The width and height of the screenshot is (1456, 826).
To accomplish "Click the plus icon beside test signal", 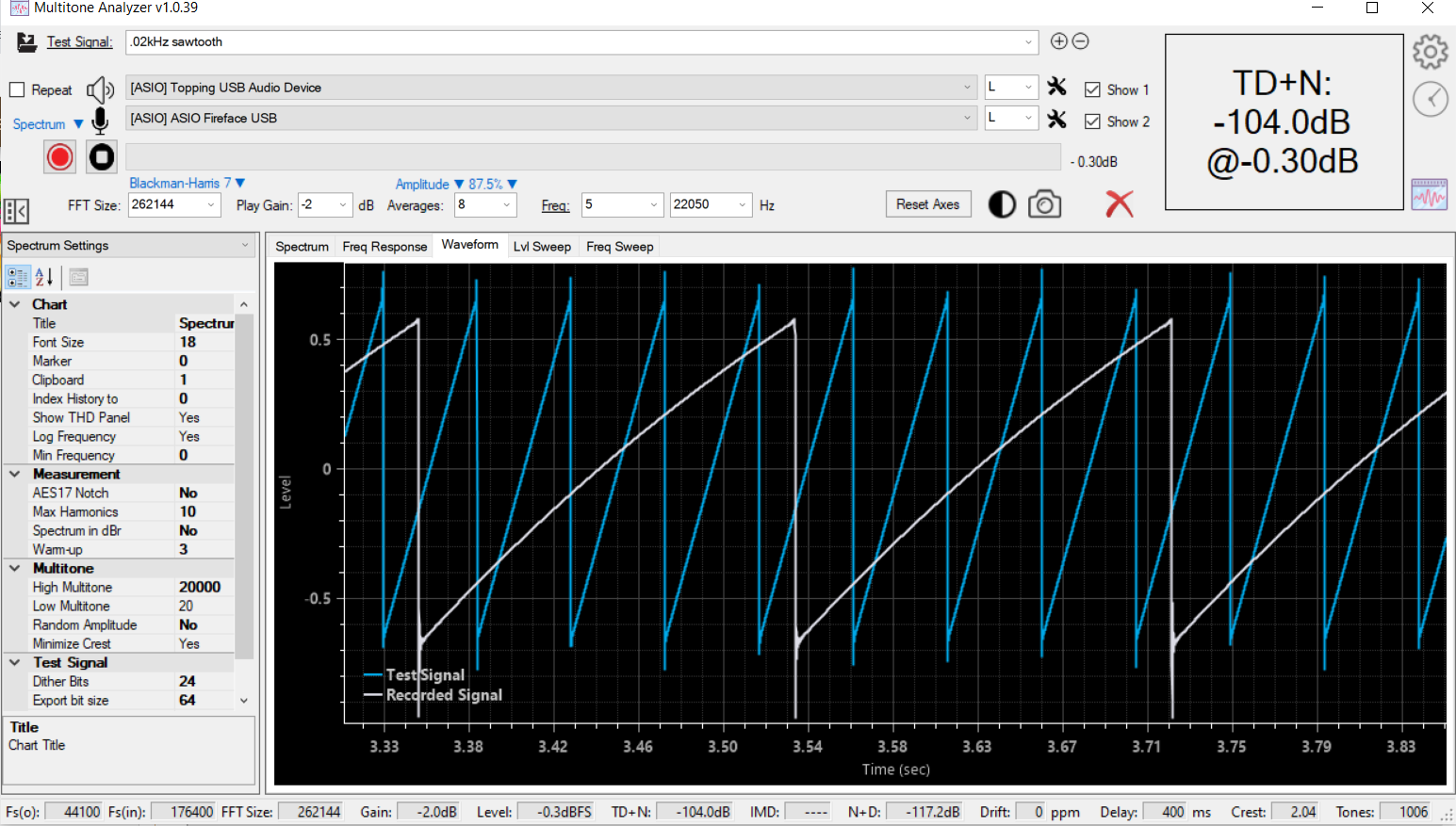I will point(1059,41).
